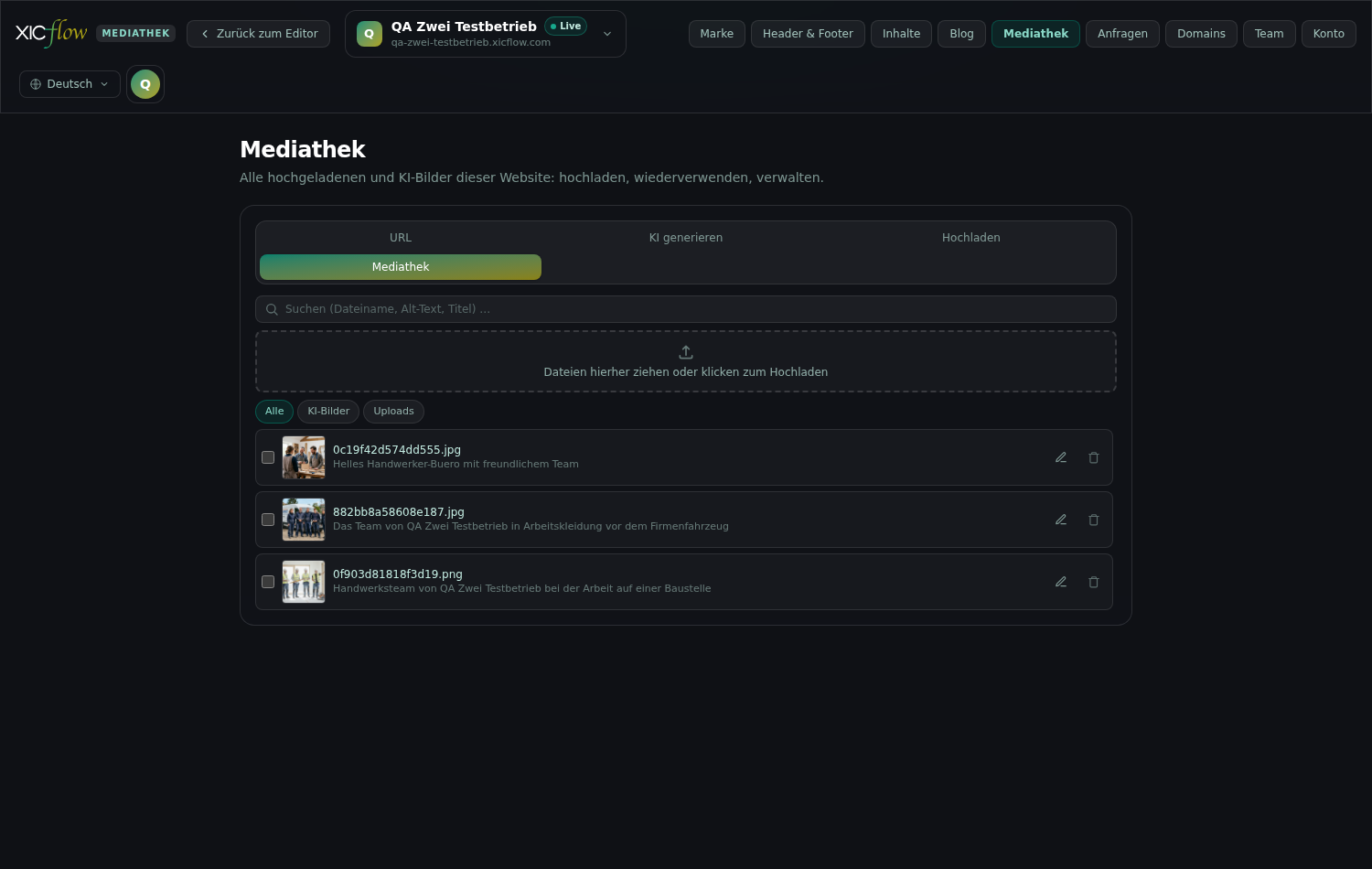Open thumbnail of 0c19f42d574dd555.jpg
This screenshot has width=1372, height=869.
[304, 457]
